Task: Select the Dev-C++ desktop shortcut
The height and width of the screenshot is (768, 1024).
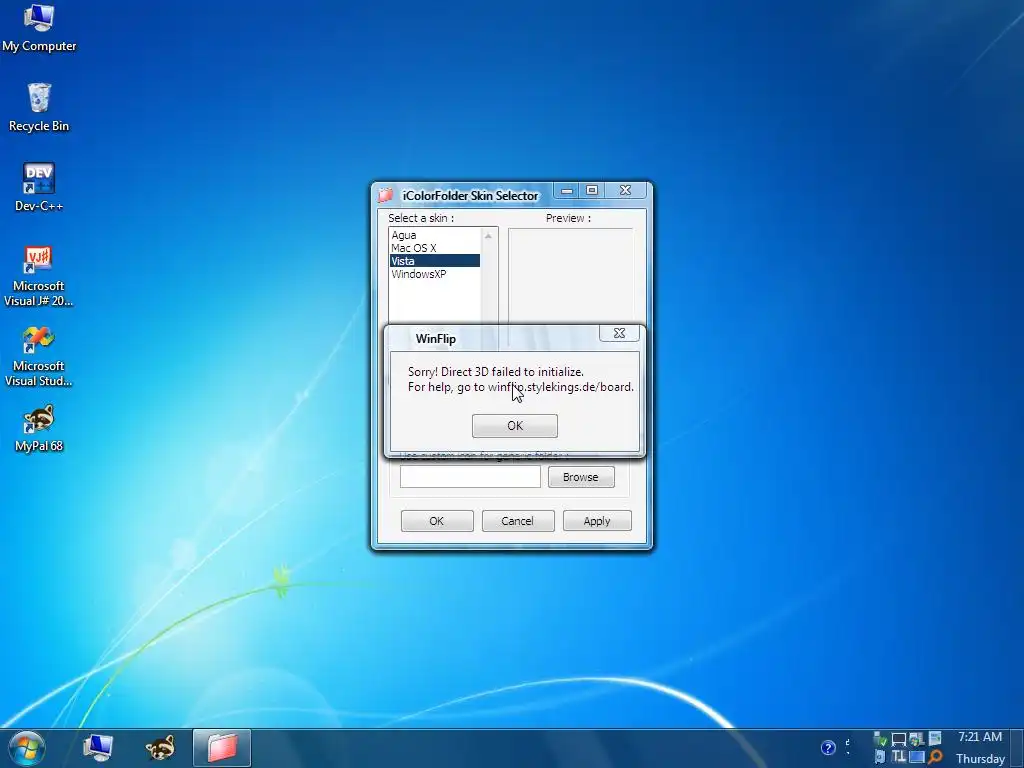Action: coord(39,187)
